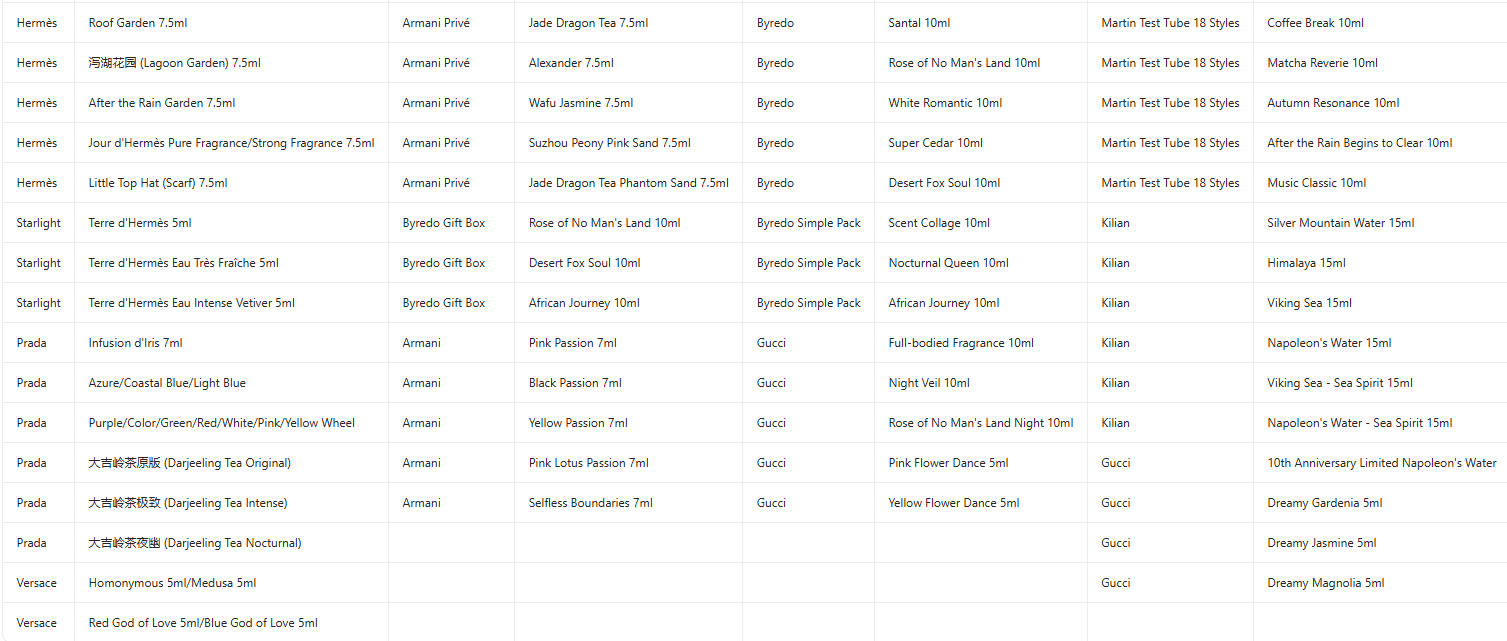1507x641 pixels.
Task: Select the Silver Mountain Water 15ml cell
Action: pyautogui.click(x=1340, y=223)
